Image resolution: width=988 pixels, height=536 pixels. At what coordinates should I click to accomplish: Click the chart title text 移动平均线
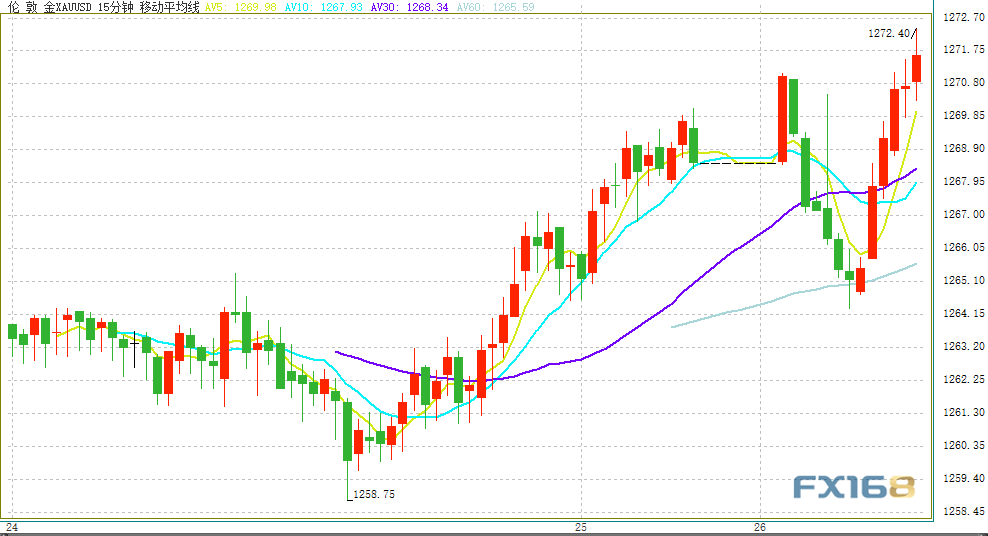[x=169, y=7]
